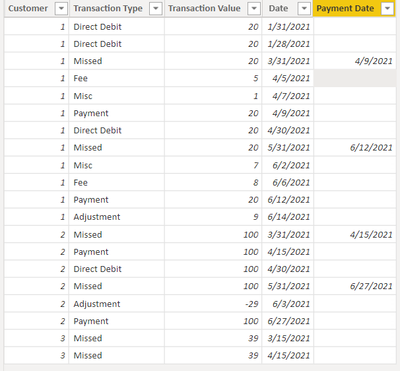400x371 pixels.
Task: Select the 3/15/2021 Date cell for customer 3
Action: coord(288,338)
